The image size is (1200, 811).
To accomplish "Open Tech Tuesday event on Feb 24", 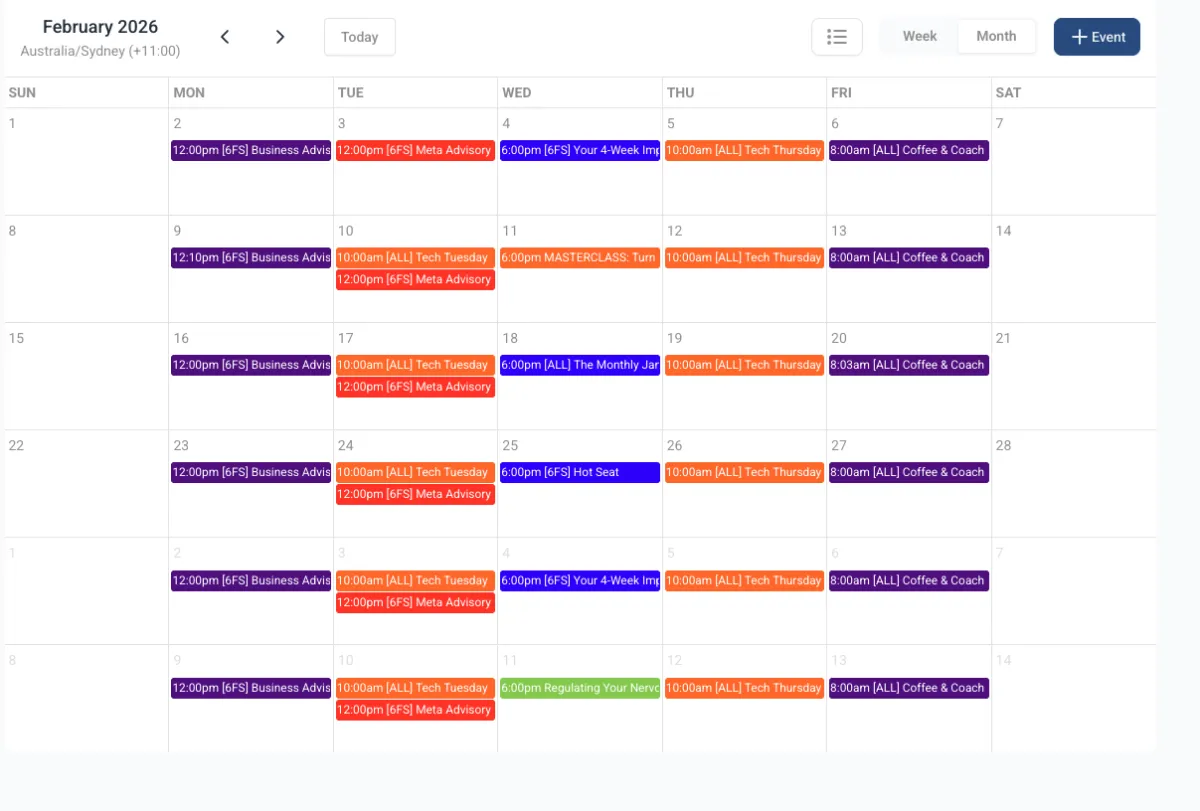I will (x=415, y=472).
